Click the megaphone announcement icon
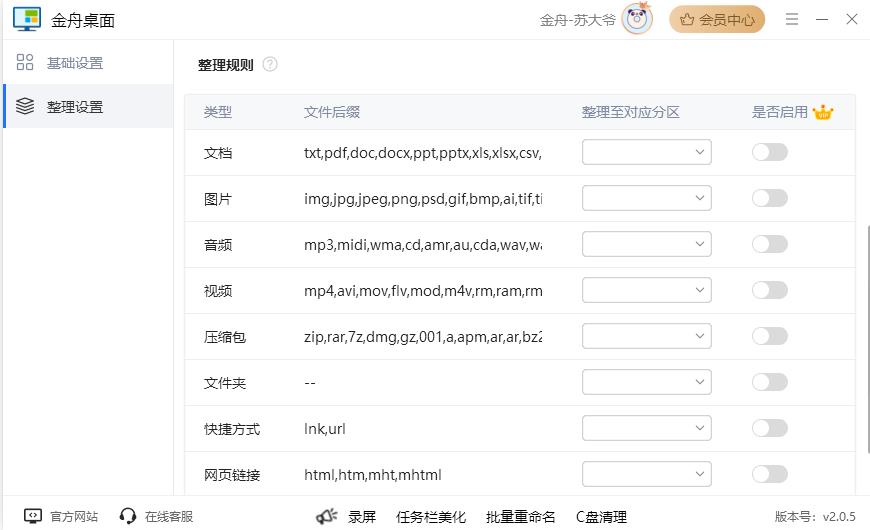Viewport: 870px width, 530px height. [326, 516]
